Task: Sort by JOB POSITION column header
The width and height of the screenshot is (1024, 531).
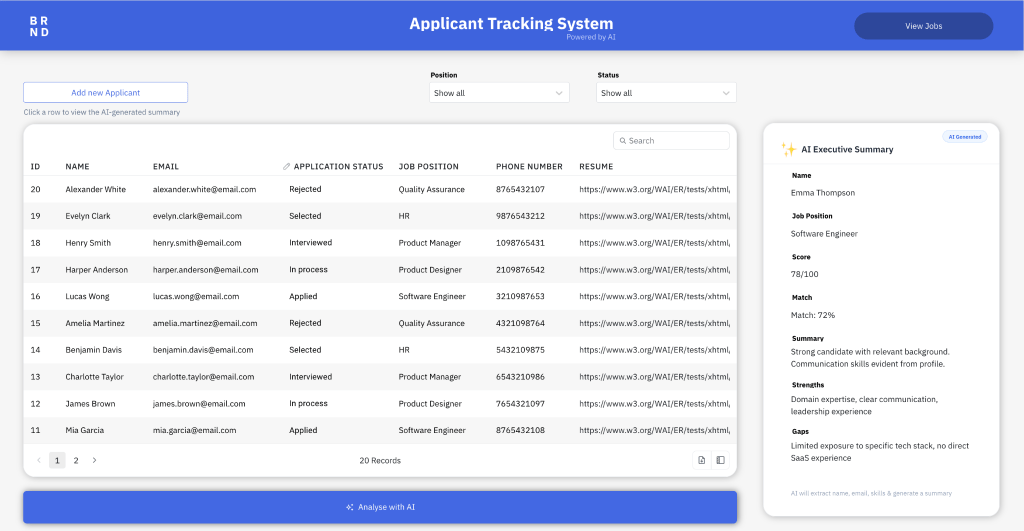Action: point(428,167)
